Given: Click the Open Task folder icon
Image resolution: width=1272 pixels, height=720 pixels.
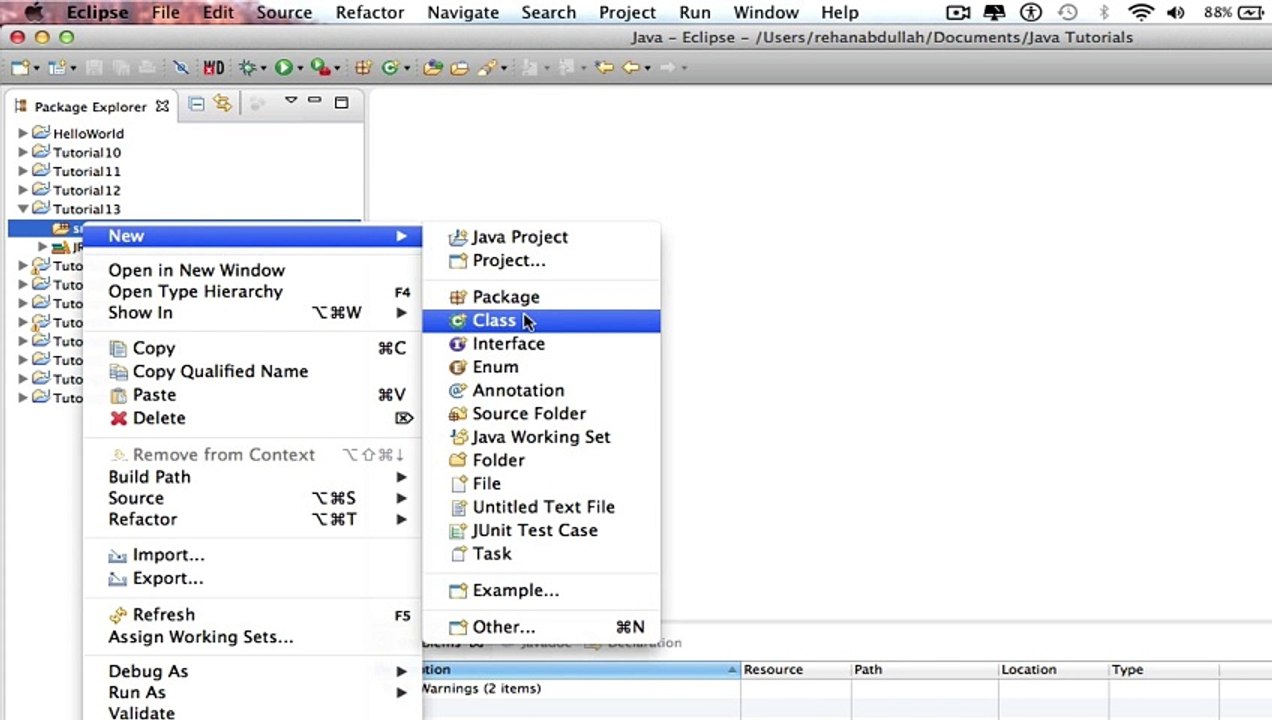Looking at the screenshot, I should (x=460, y=67).
